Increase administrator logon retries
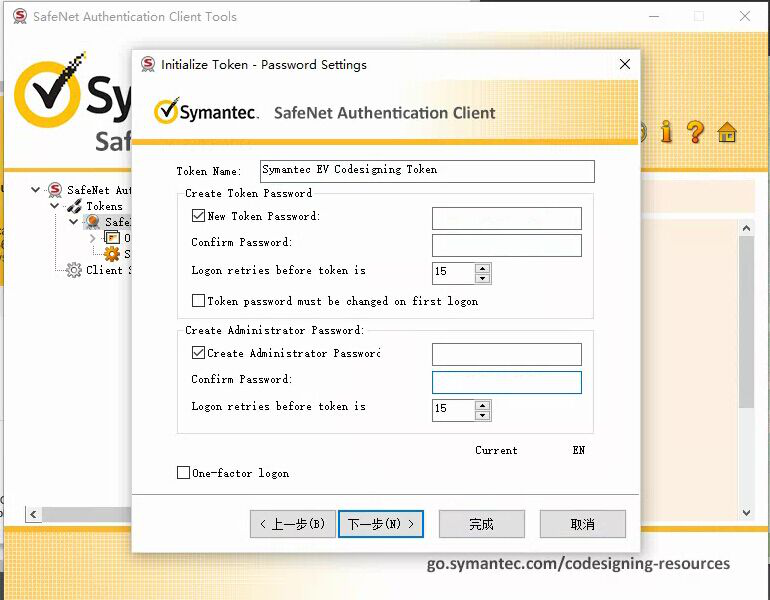Image resolution: width=770 pixels, height=600 pixels. tap(483, 406)
